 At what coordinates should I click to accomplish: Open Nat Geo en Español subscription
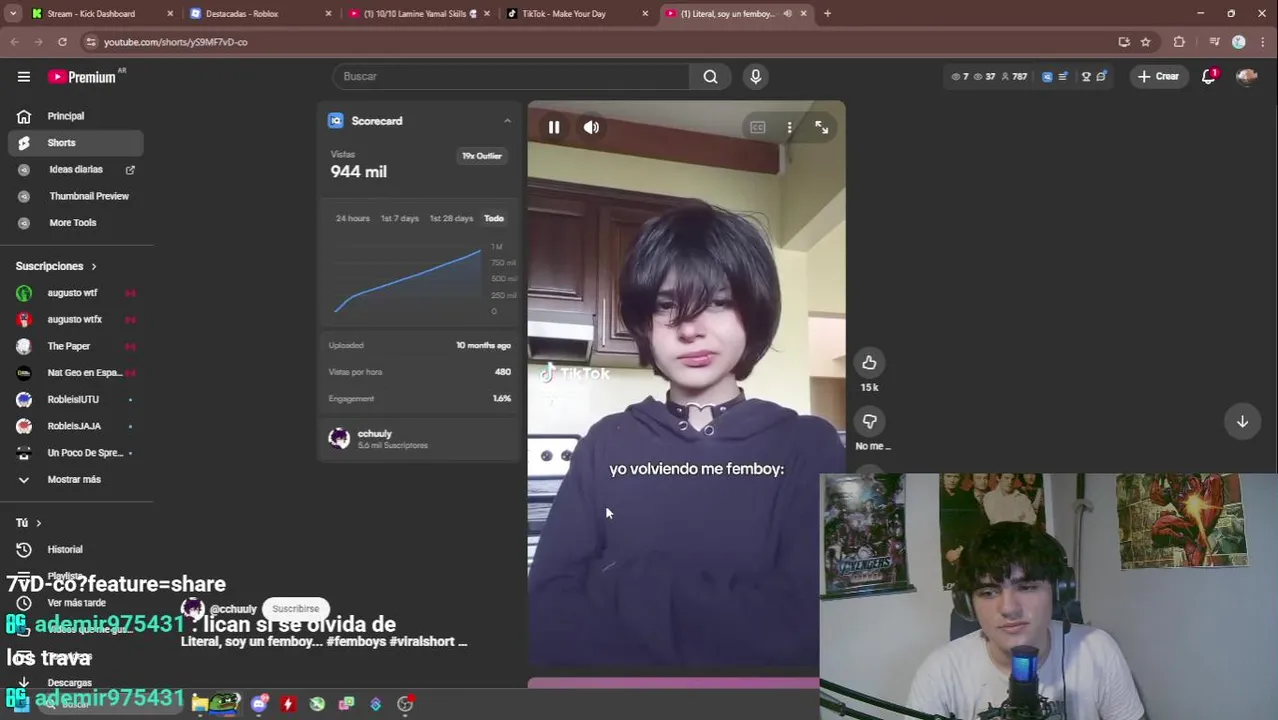click(x=76, y=373)
